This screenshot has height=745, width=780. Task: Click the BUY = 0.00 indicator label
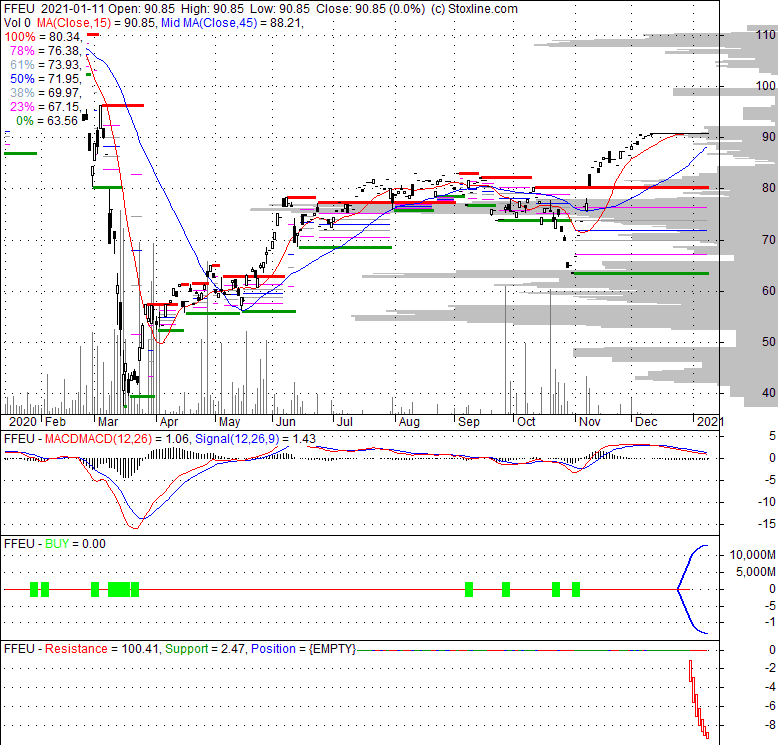tap(75, 544)
